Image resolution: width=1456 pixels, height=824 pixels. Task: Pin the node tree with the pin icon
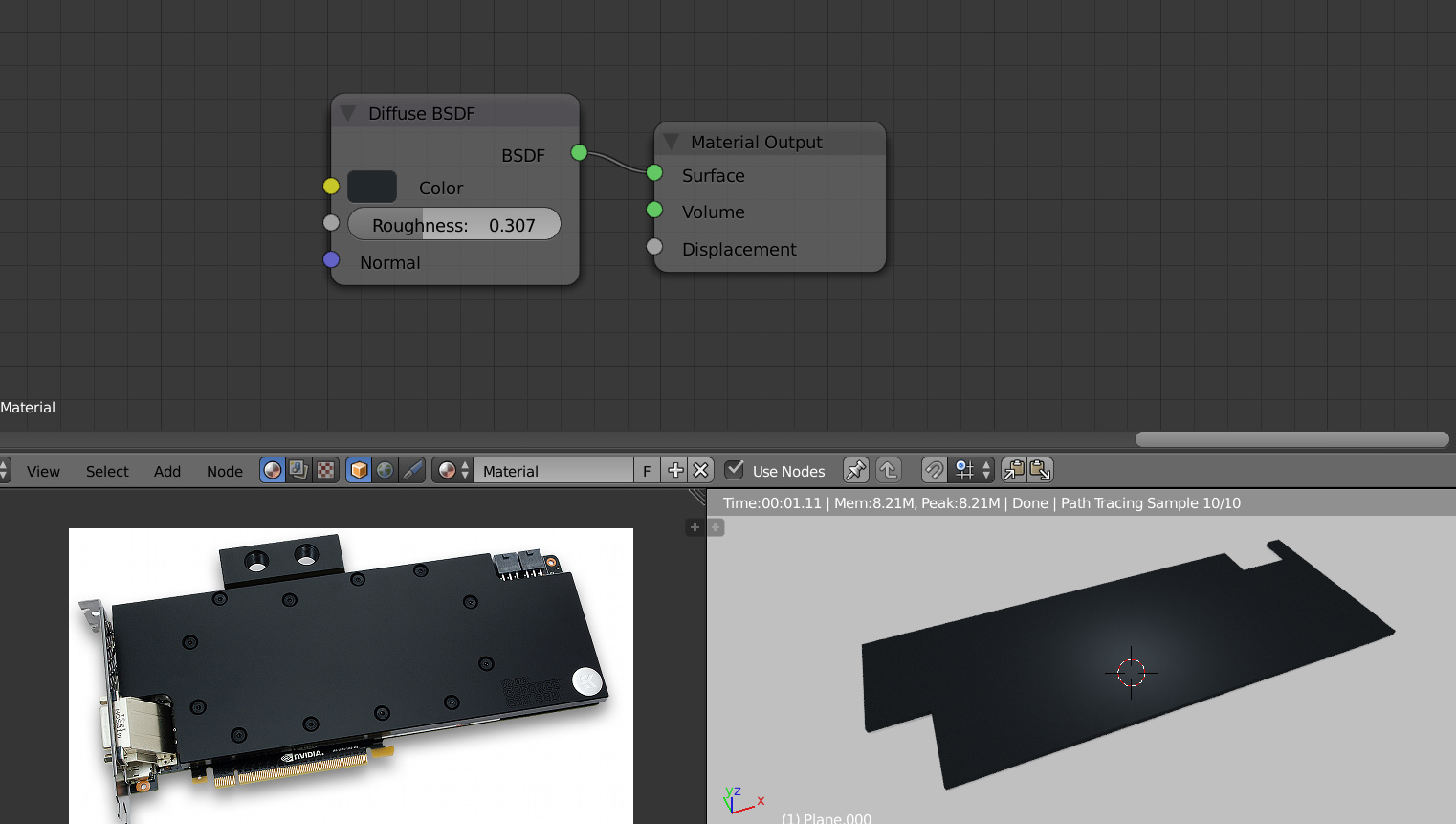tap(855, 471)
